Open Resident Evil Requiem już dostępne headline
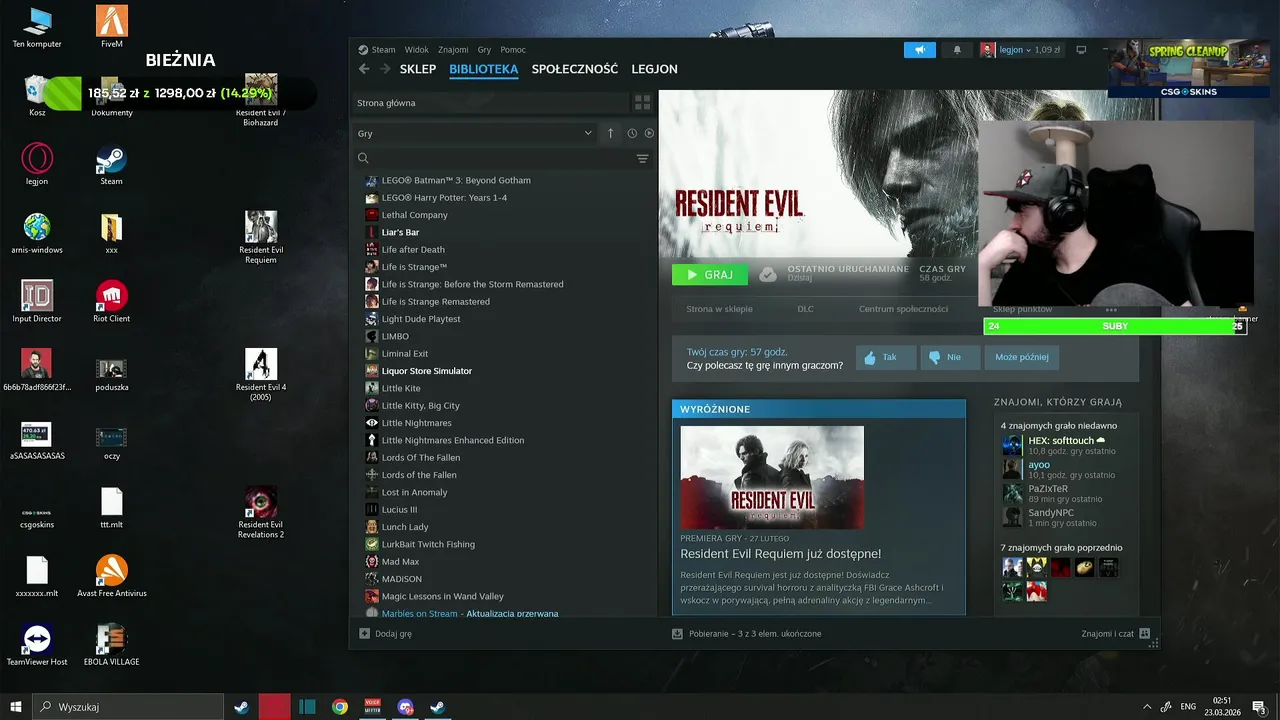The width and height of the screenshot is (1280, 720). (780, 554)
